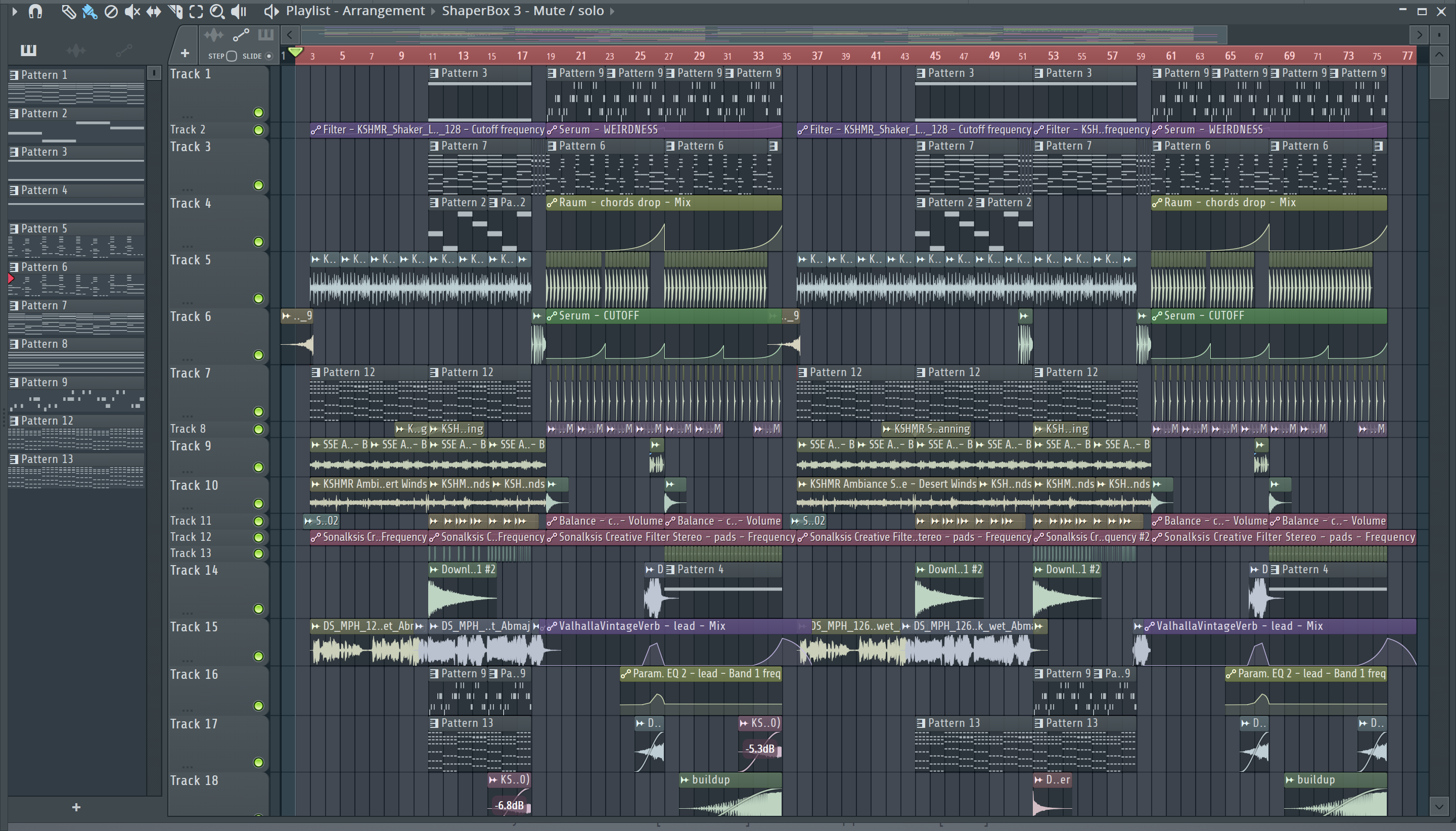
Task: Open the playlist options menu arrow
Action: [x=14, y=11]
